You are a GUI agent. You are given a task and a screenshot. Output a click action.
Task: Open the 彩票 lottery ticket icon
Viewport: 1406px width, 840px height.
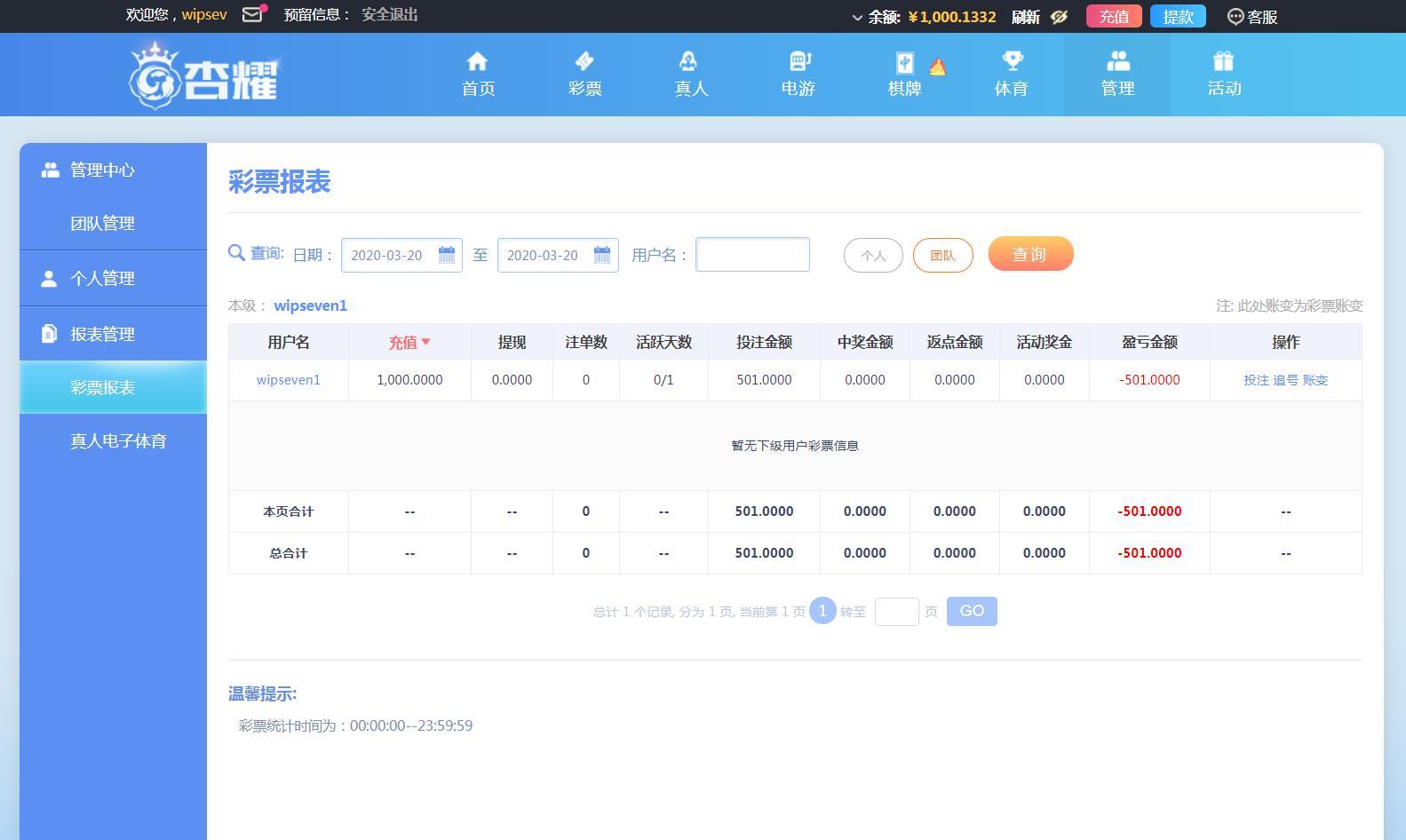pyautogui.click(x=584, y=61)
